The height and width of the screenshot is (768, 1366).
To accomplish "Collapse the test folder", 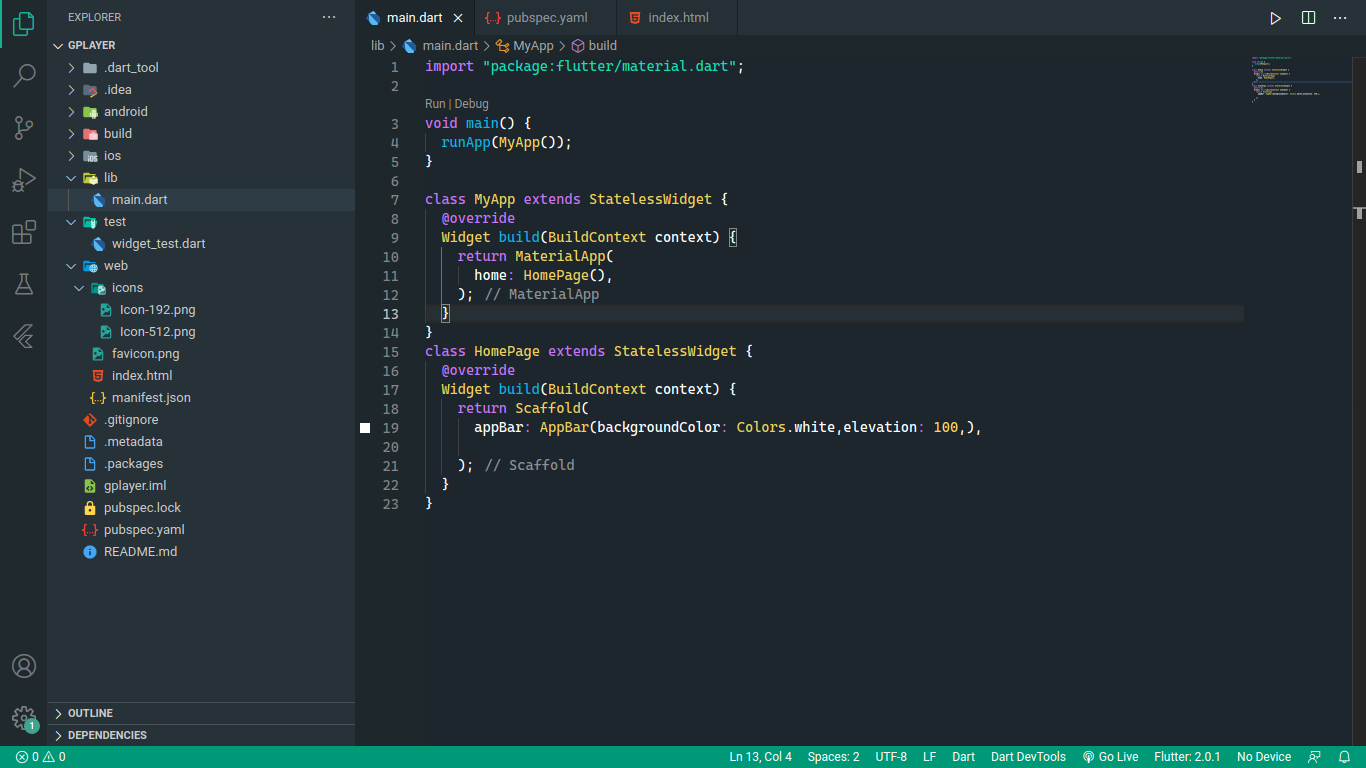I will [x=201, y=222].
